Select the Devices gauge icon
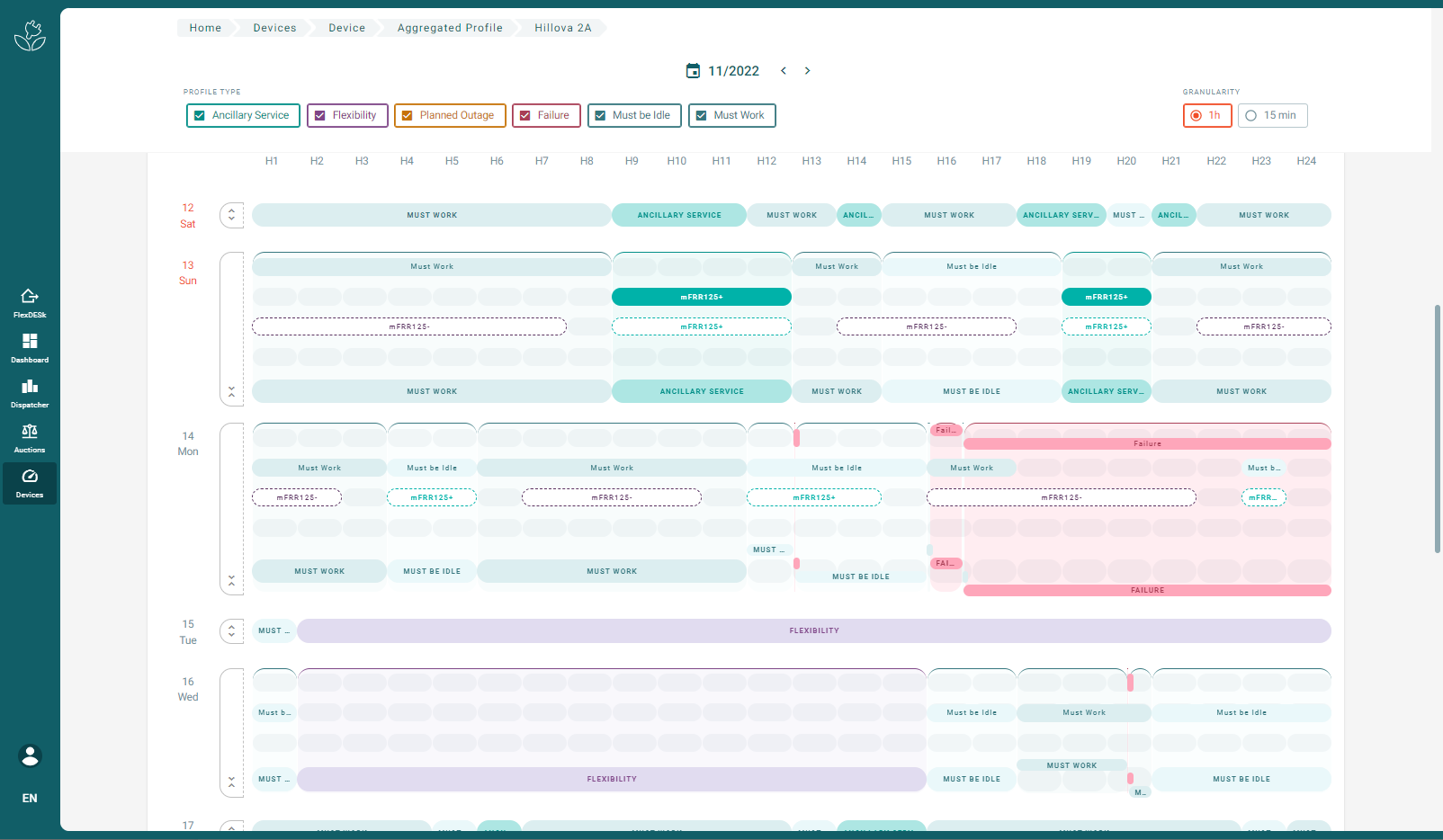This screenshot has width=1443, height=840. [x=30, y=476]
